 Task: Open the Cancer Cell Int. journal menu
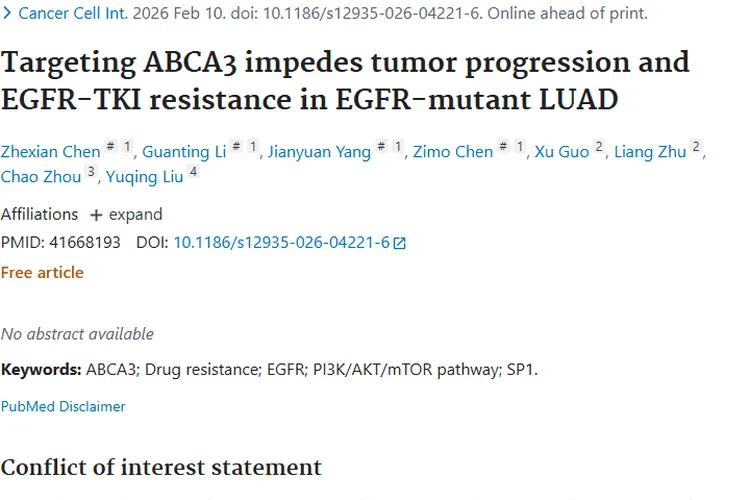coord(75,13)
